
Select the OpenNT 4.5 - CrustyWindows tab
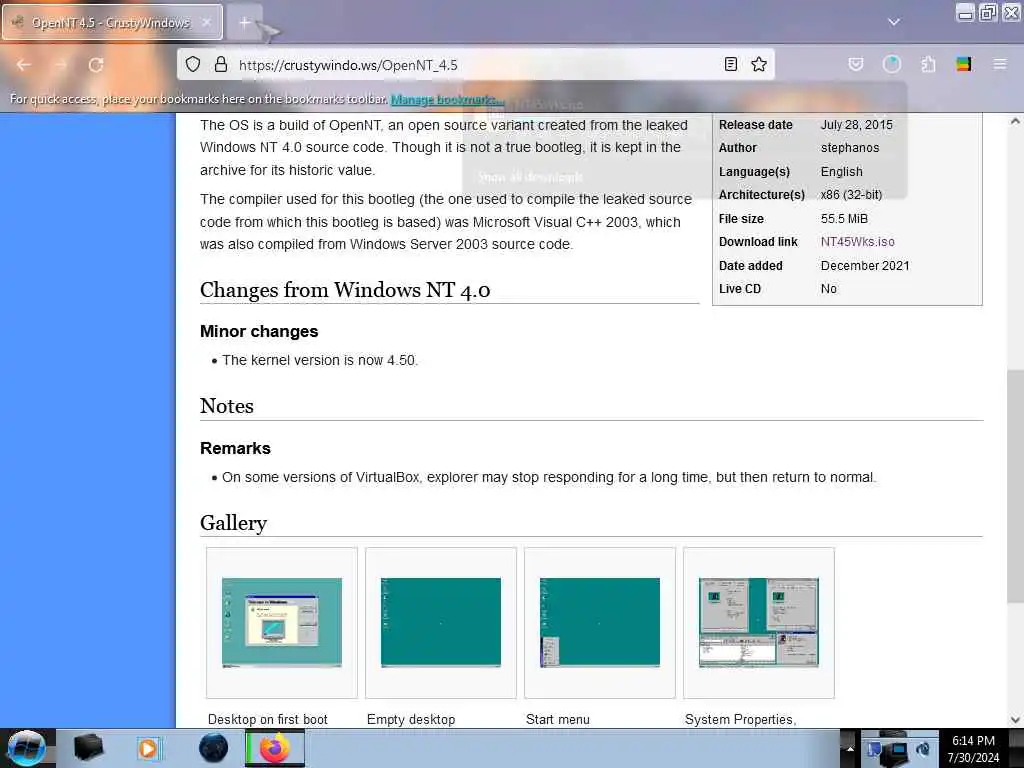click(112, 22)
